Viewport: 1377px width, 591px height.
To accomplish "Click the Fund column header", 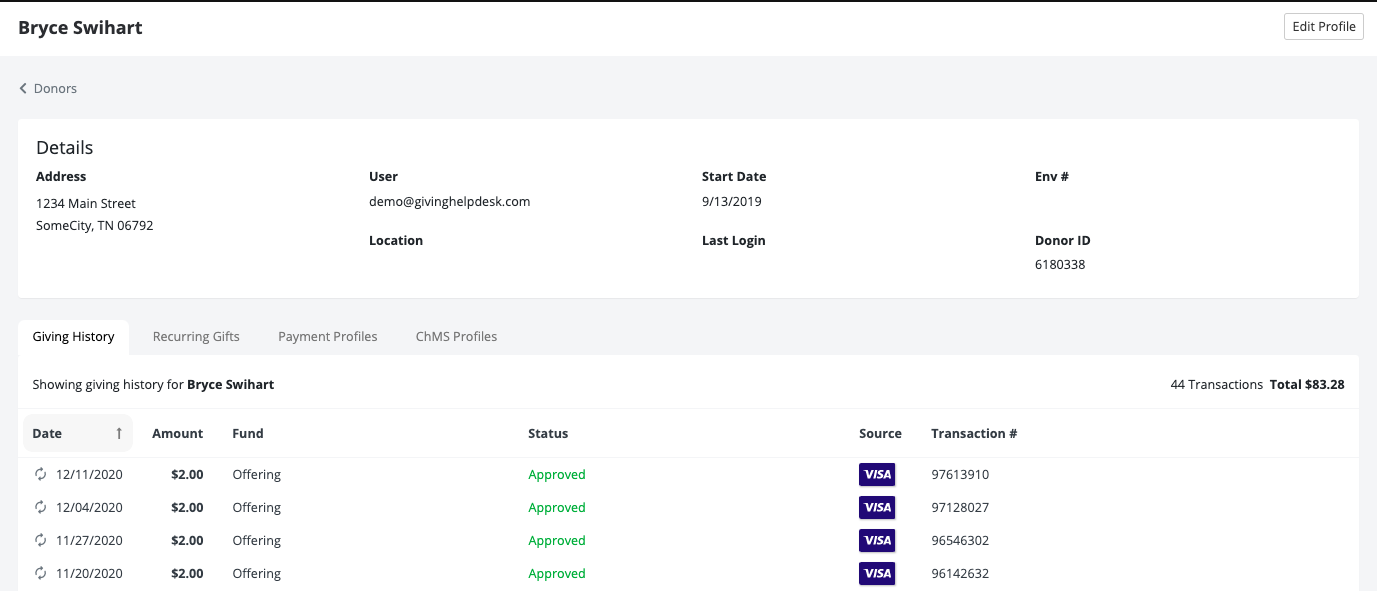I will click(248, 433).
